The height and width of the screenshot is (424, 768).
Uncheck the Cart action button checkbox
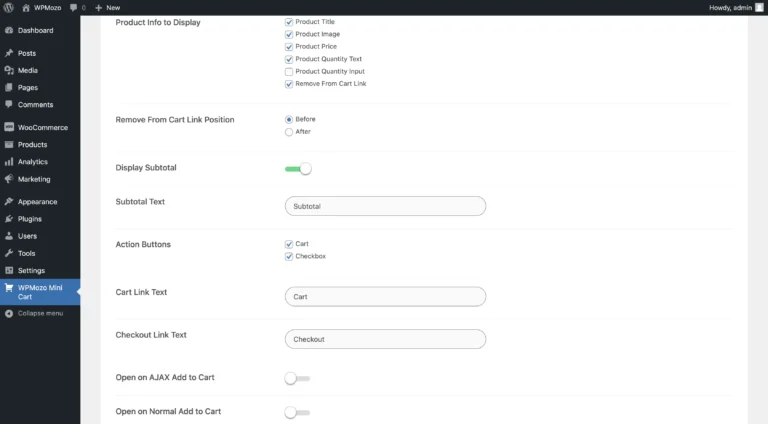pos(289,244)
